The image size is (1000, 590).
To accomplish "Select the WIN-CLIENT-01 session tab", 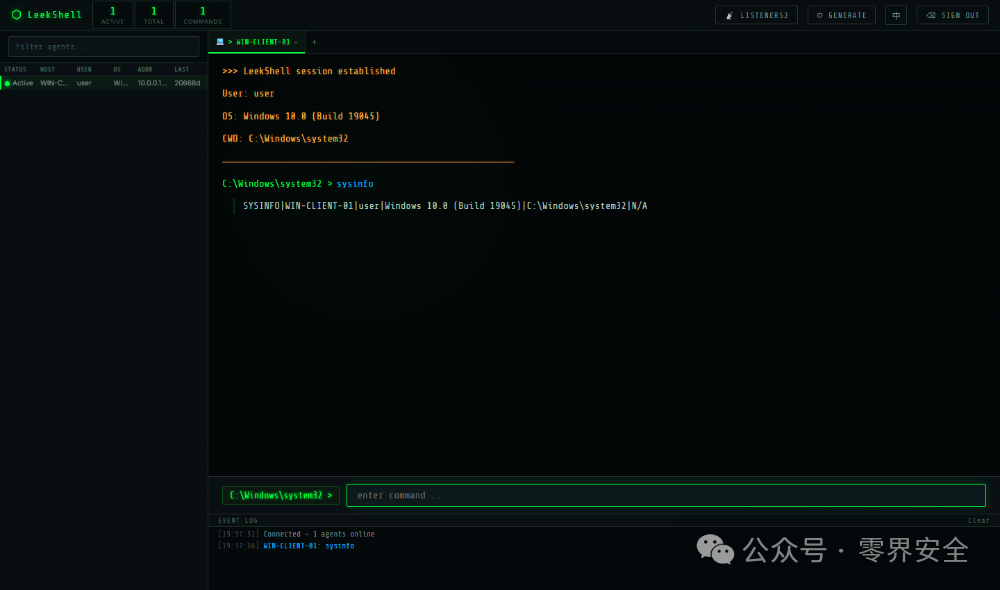I will [x=257, y=42].
